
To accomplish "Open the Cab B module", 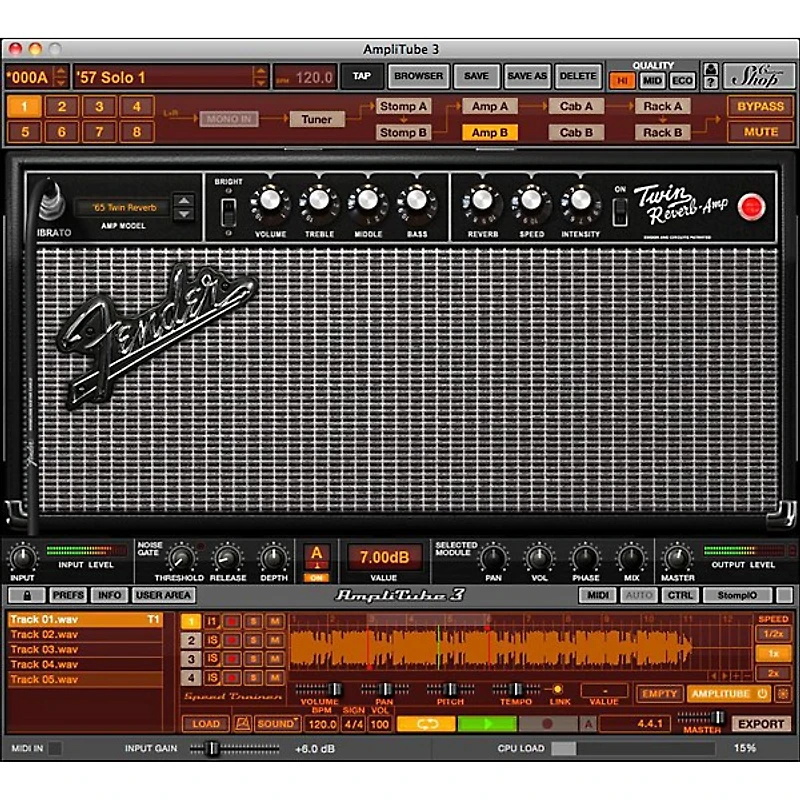I will pos(576,133).
